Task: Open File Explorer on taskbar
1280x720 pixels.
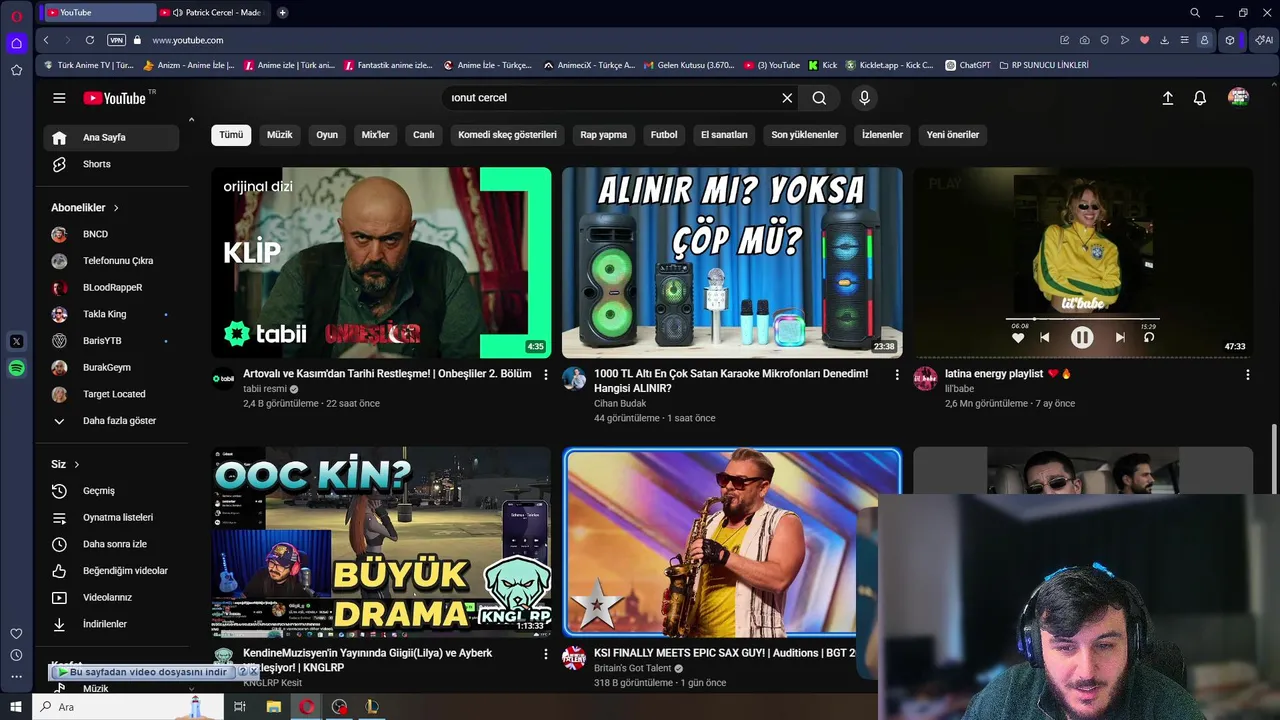Action: (x=273, y=707)
